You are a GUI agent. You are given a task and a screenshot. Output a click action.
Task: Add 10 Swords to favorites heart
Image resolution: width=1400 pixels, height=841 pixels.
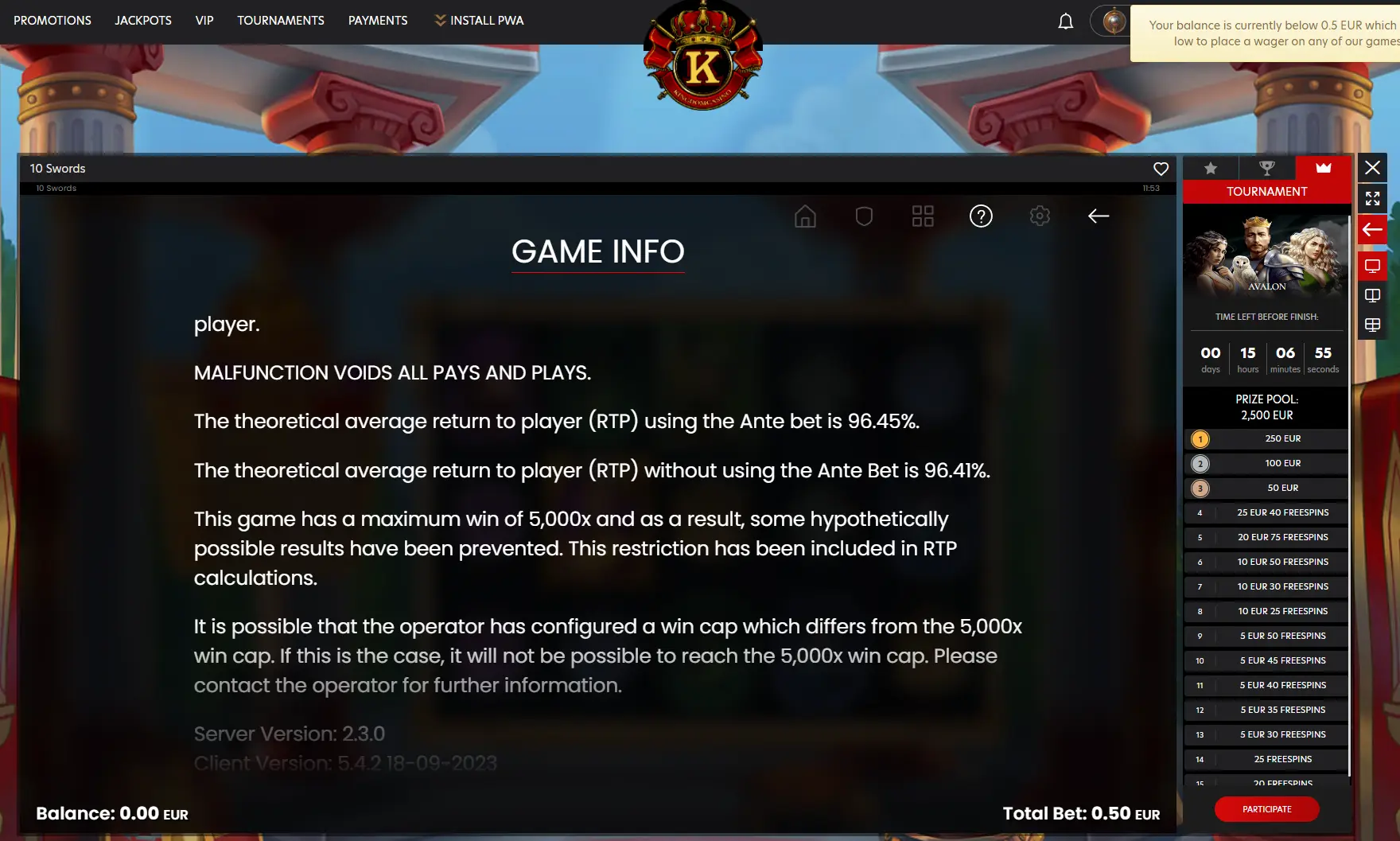pyautogui.click(x=1161, y=169)
